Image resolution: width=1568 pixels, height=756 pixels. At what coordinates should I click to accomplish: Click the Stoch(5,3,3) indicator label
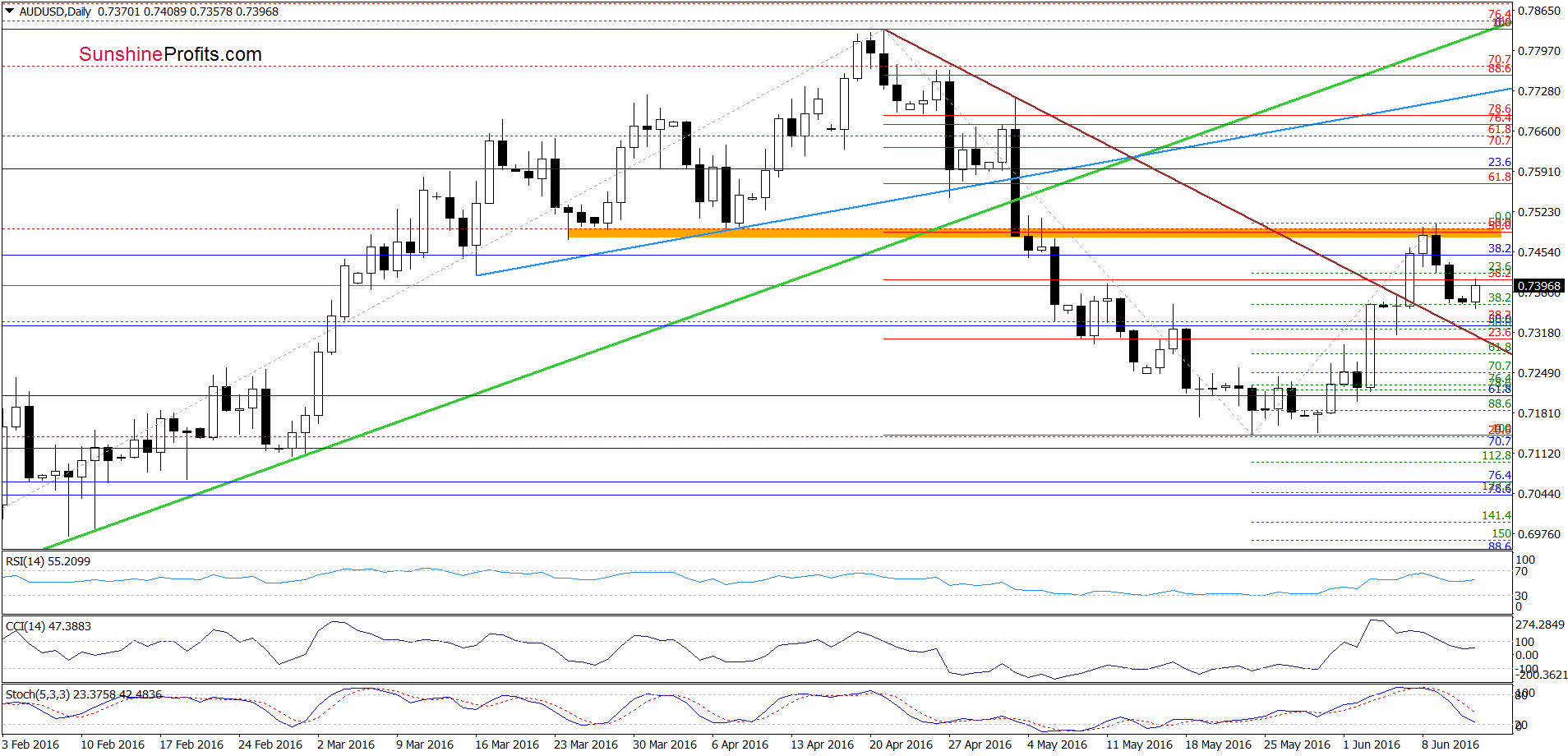83,694
